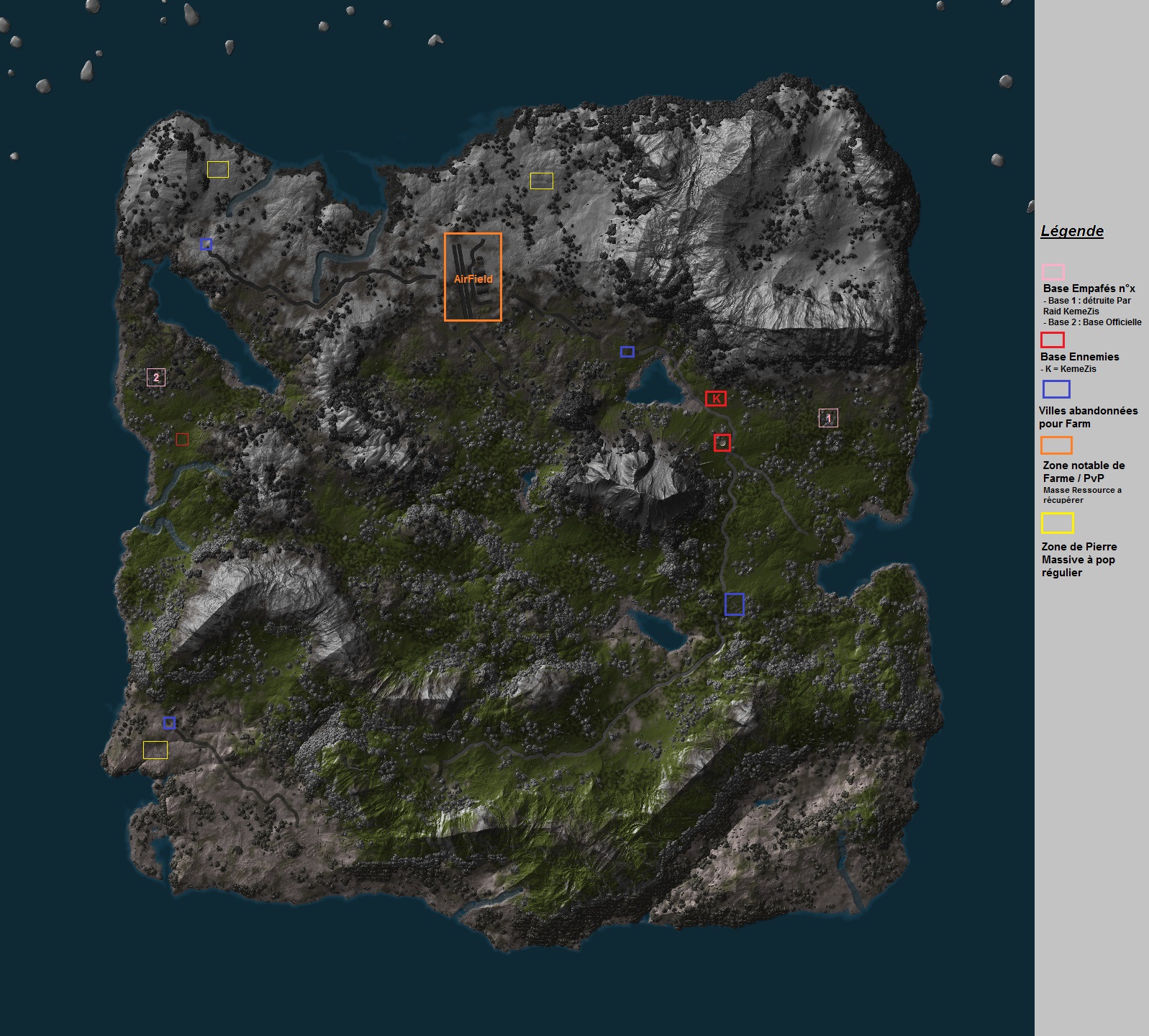Screen dimensions: 1149x1036
Task: Click the pink legend swatch
Action: pyautogui.click(x=1053, y=273)
